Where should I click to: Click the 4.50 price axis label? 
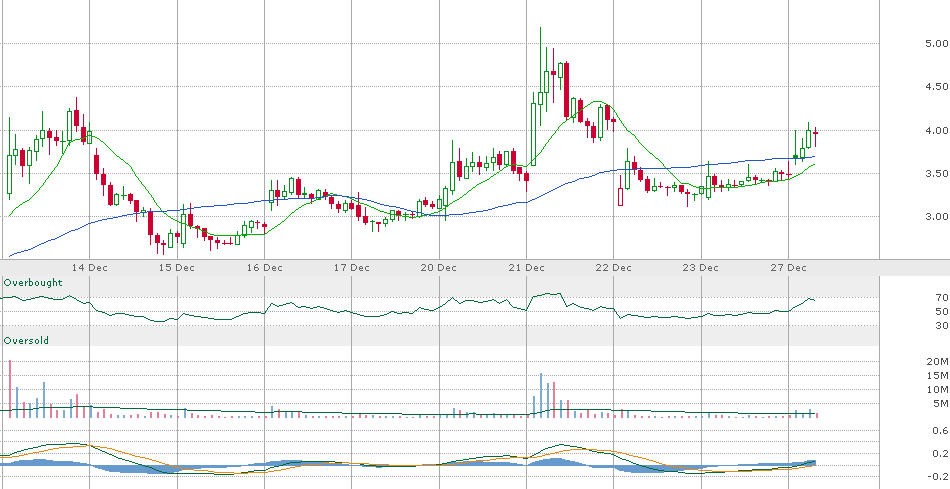point(937,87)
